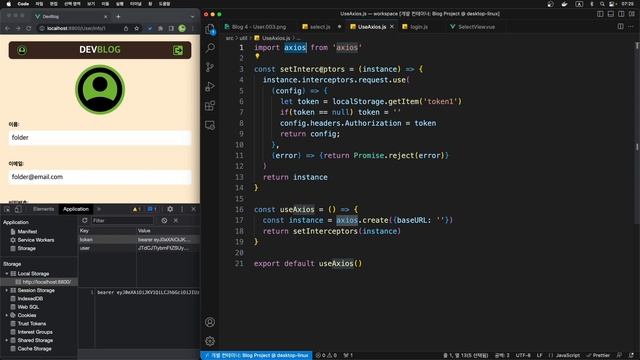Click the DevBlog profile icon in header

click(22, 50)
